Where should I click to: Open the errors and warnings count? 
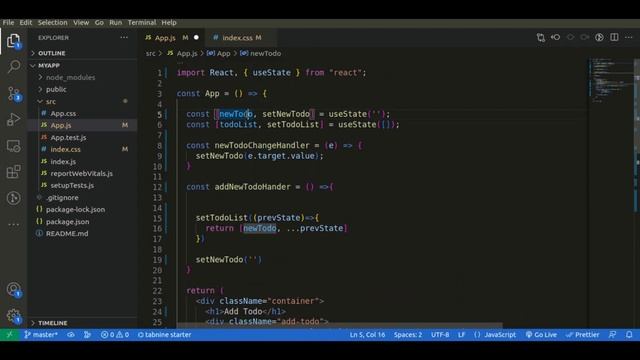coord(115,335)
